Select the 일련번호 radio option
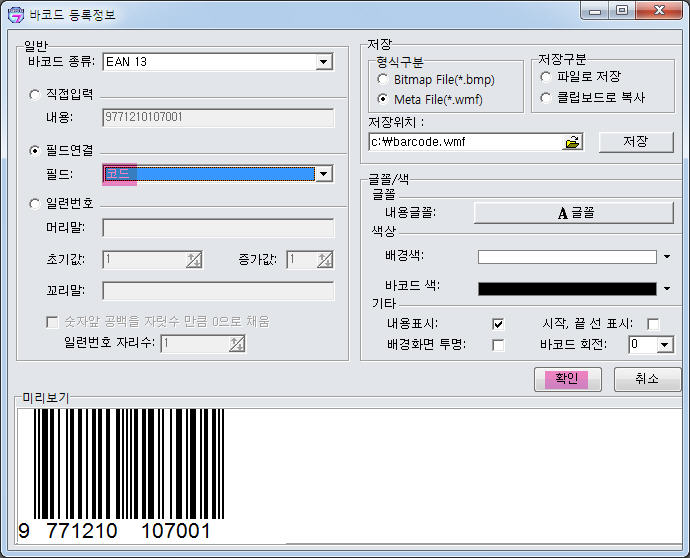This screenshot has height=558, width=690. coord(34,204)
